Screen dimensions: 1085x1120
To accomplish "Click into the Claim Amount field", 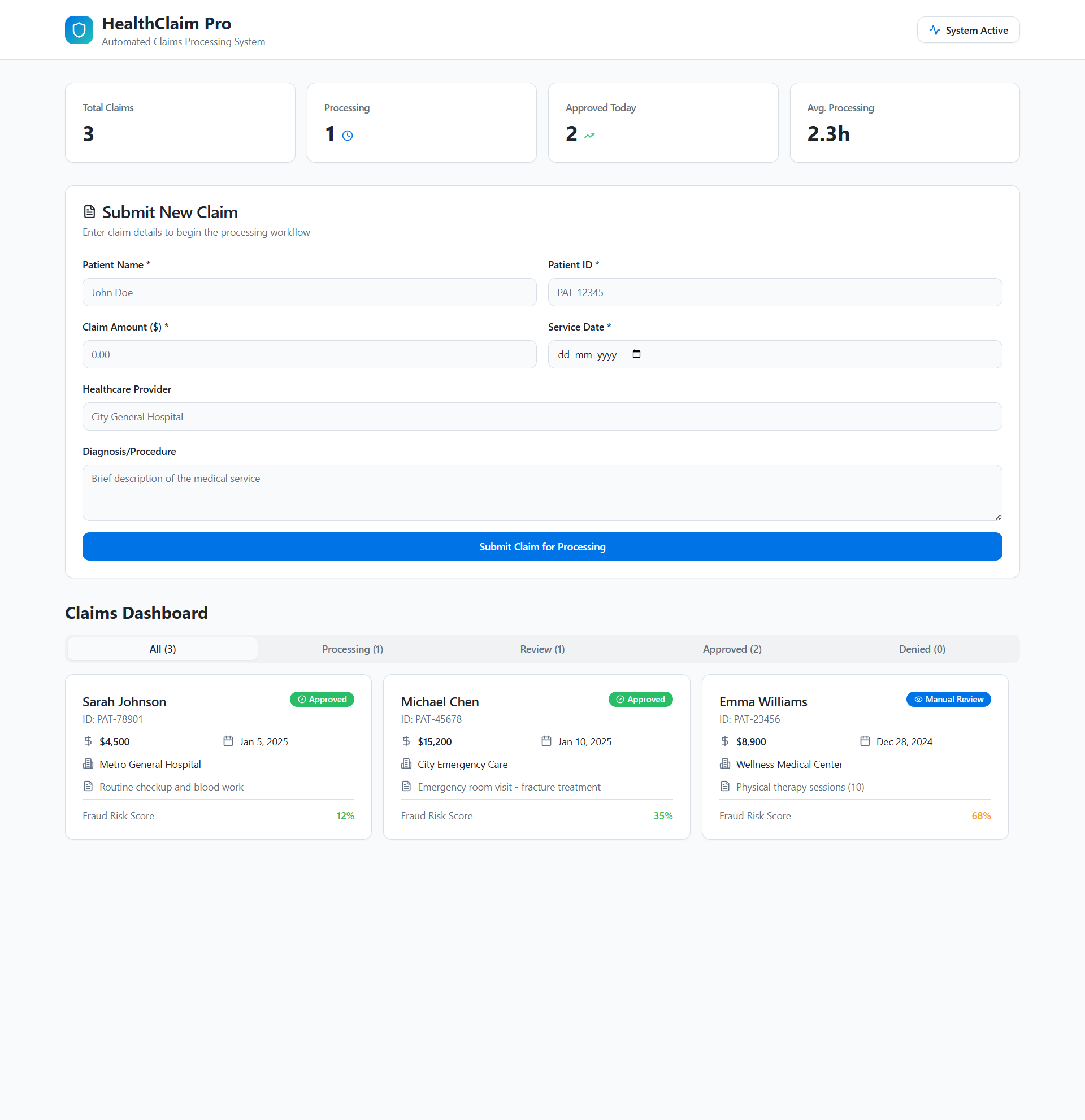I will tap(309, 355).
